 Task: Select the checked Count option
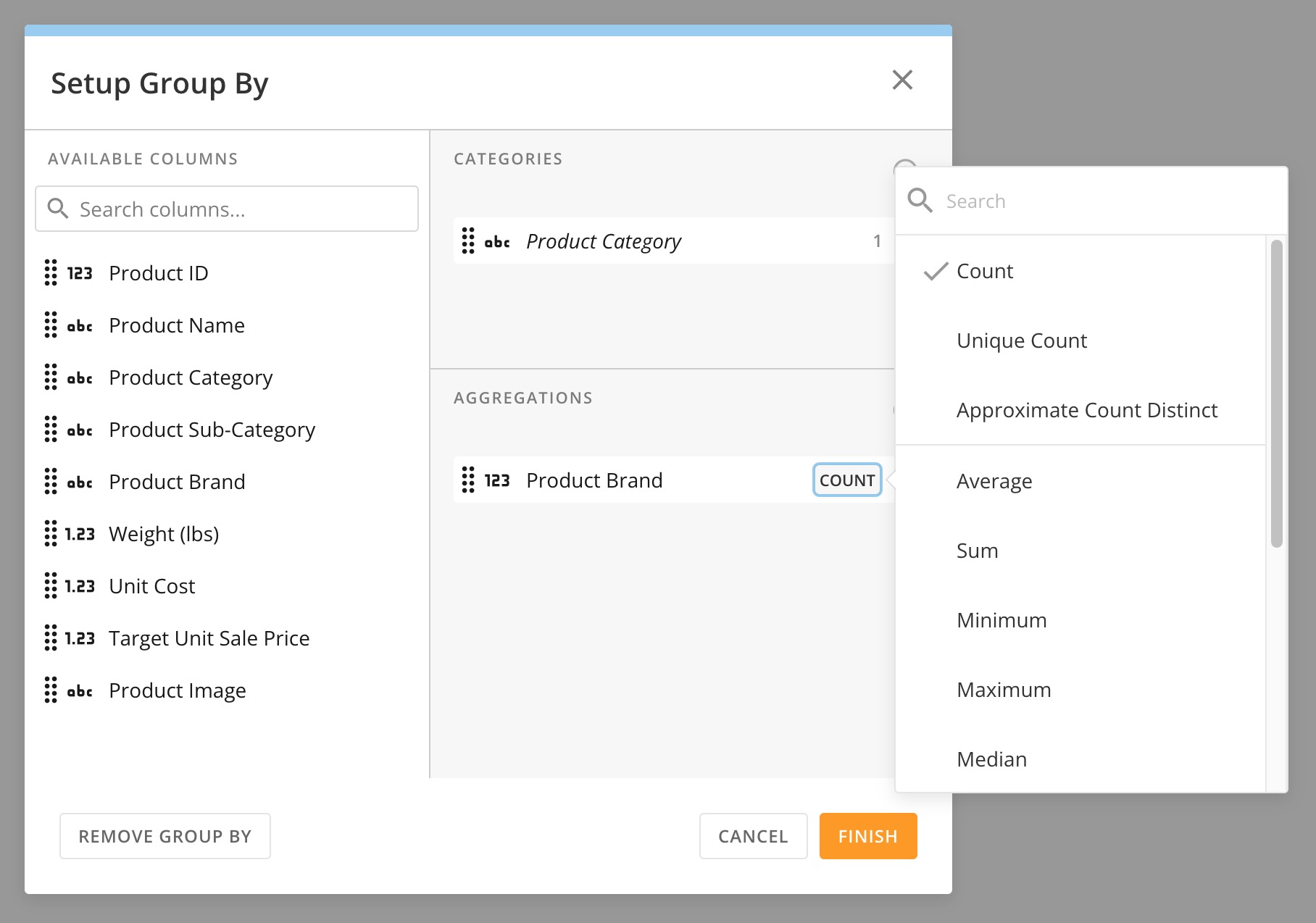point(984,271)
